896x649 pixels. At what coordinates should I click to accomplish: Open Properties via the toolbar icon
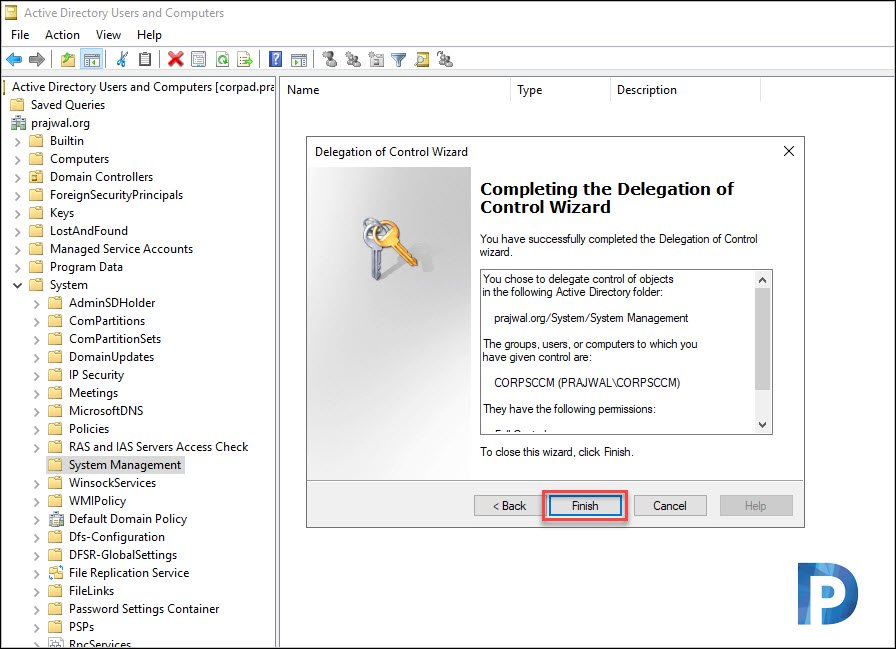[x=198, y=59]
